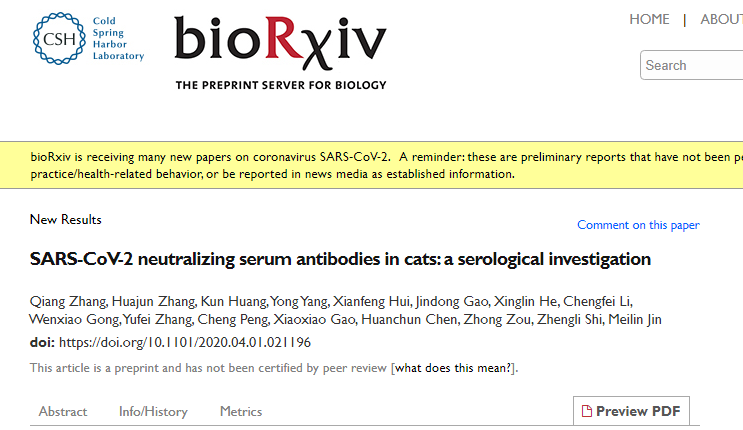This screenshot has width=743, height=430.
Task: Select author Zhengli Shi
Action: point(572,320)
